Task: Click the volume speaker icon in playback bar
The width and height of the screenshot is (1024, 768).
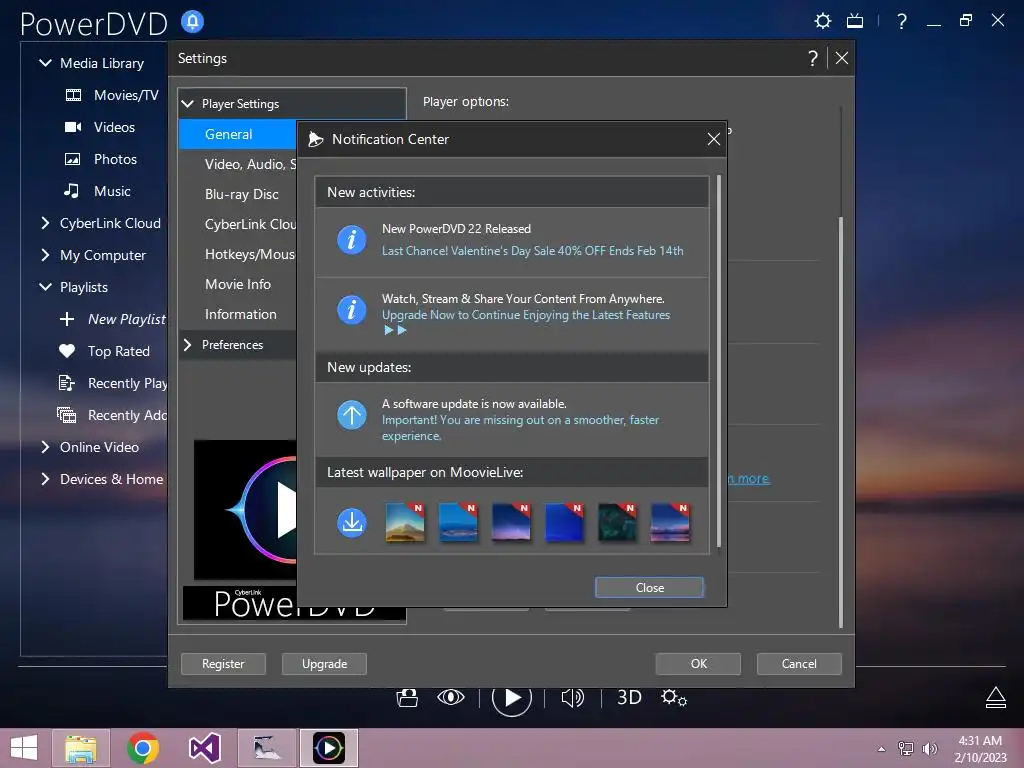Action: [x=573, y=697]
